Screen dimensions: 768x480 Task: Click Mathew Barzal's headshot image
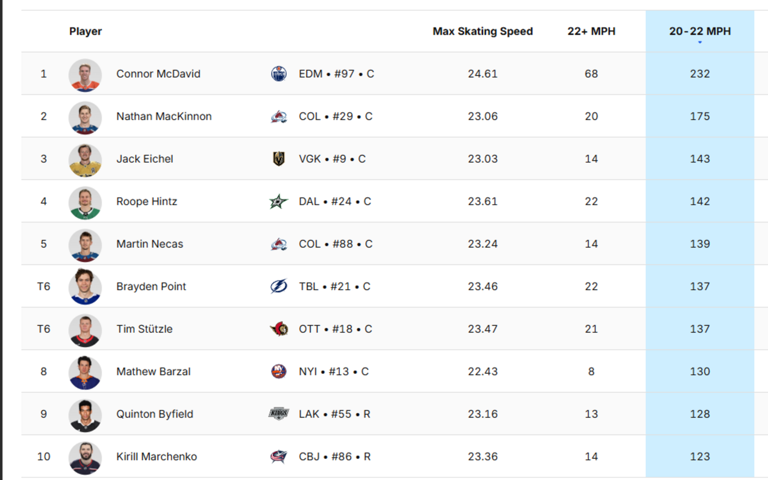click(x=85, y=372)
